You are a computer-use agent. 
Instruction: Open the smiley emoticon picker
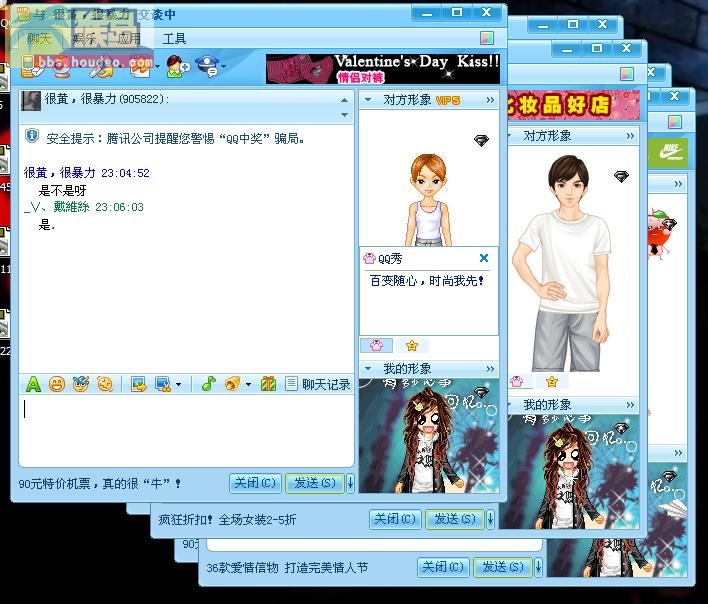click(x=57, y=384)
